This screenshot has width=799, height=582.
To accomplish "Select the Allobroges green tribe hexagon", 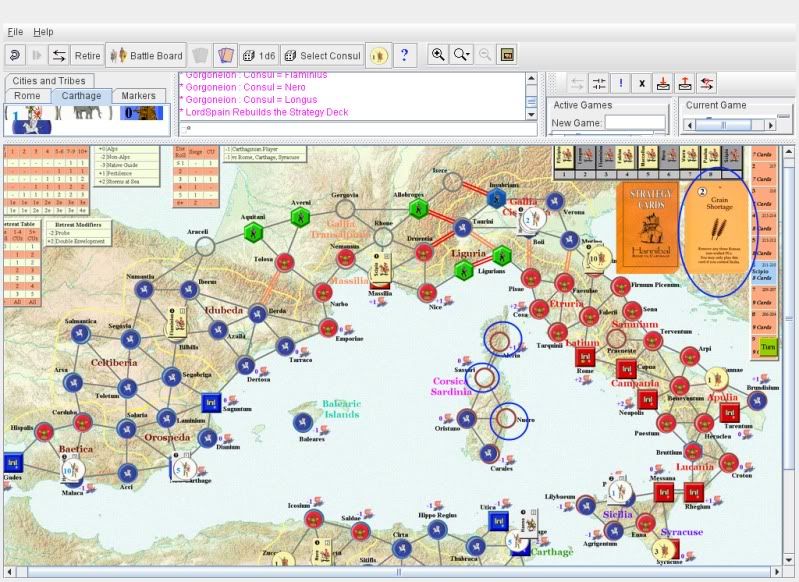I will point(419,209).
